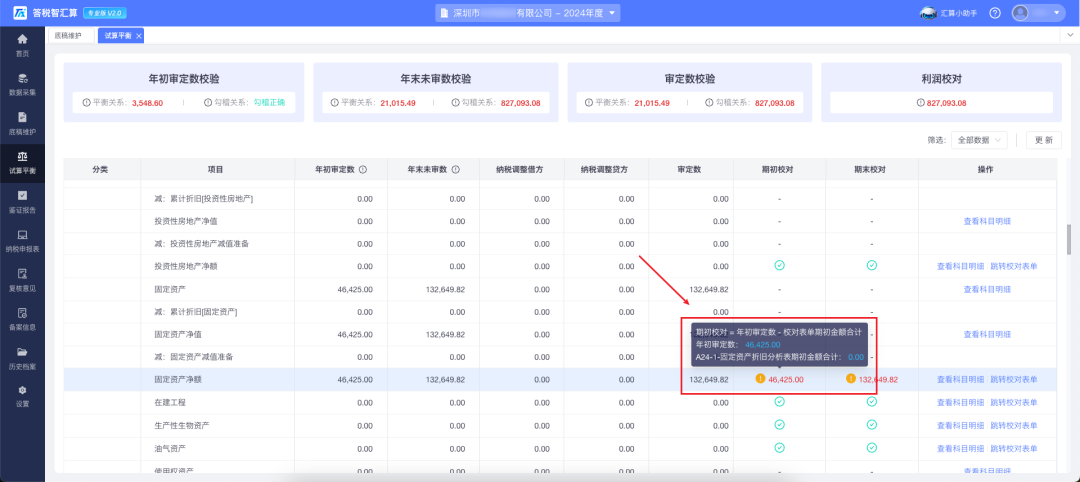Click info icon in 利润校对 card
The height and width of the screenshot is (482, 1080).
[x=921, y=103]
